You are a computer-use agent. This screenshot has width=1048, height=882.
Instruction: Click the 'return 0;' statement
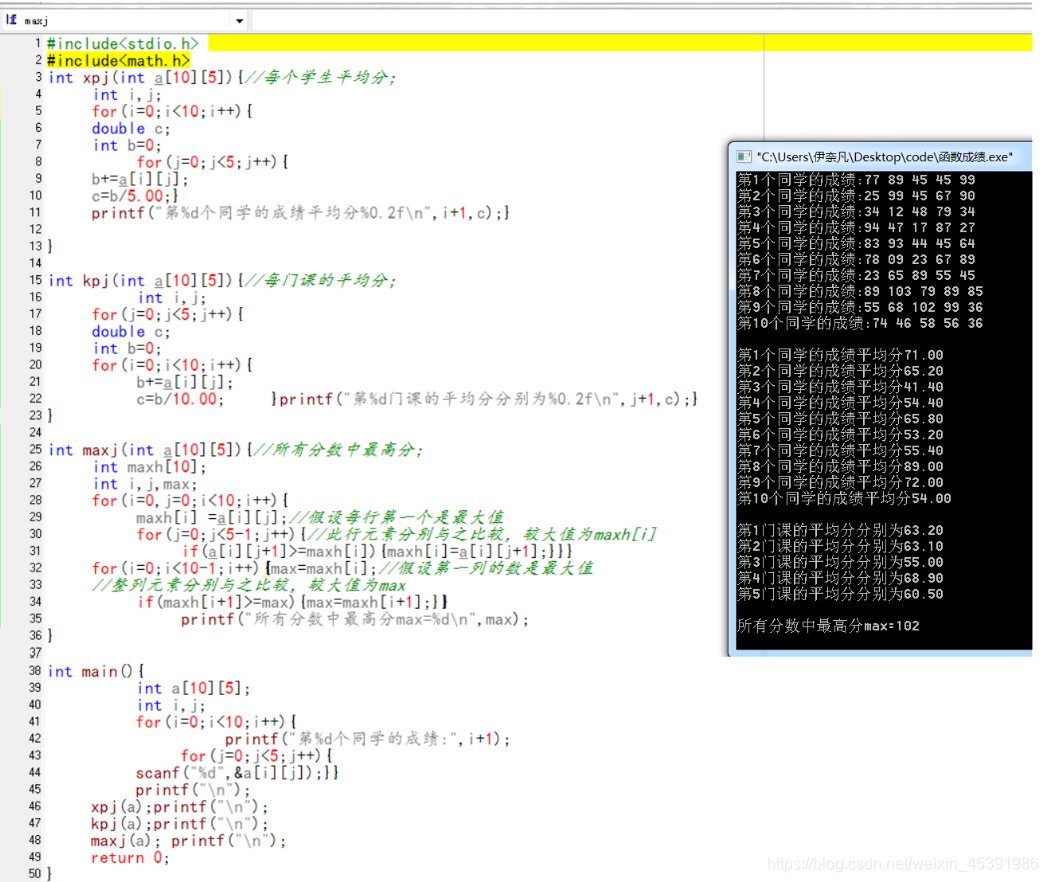[130, 858]
